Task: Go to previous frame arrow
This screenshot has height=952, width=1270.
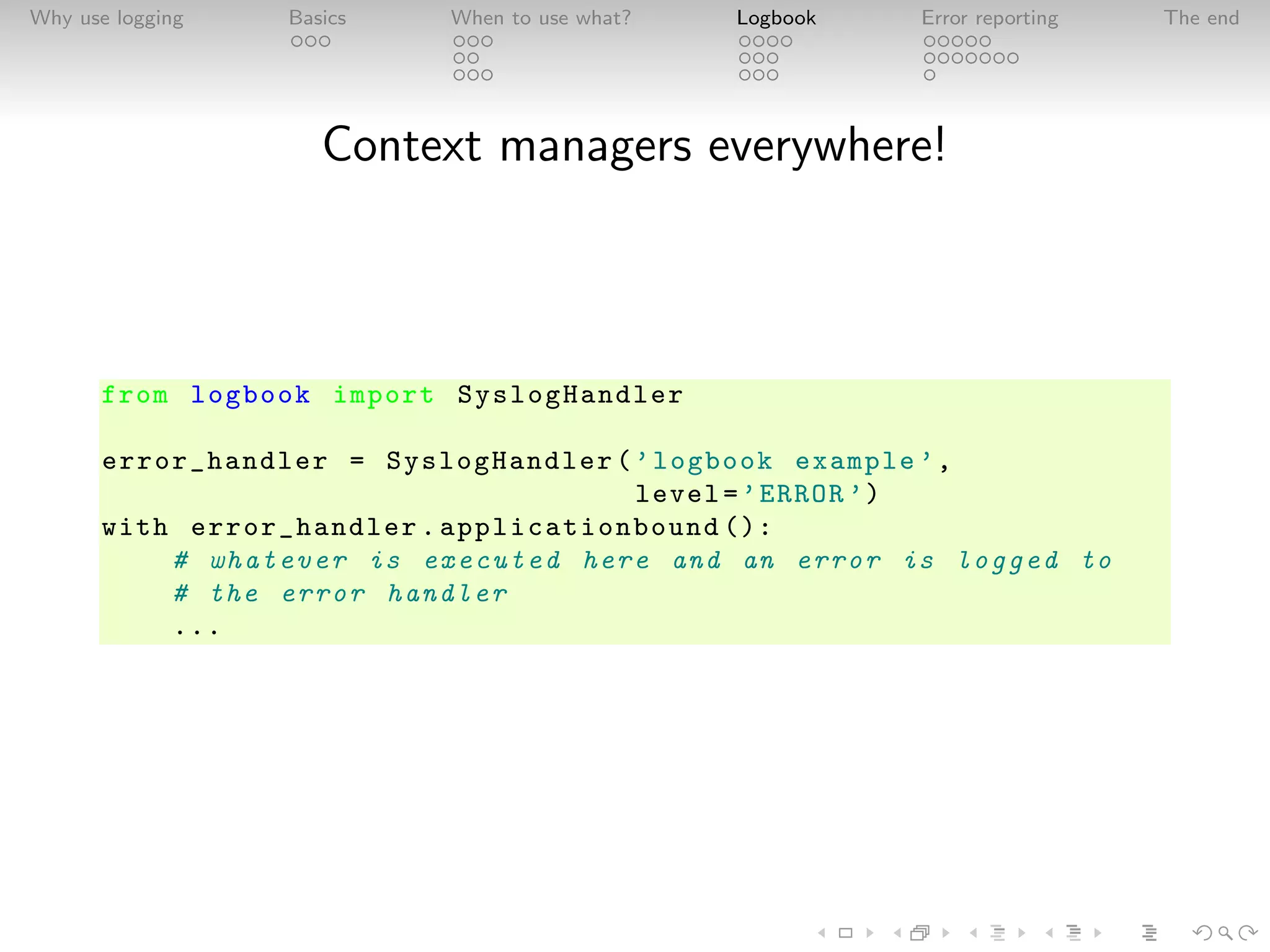Action: [x=897, y=932]
